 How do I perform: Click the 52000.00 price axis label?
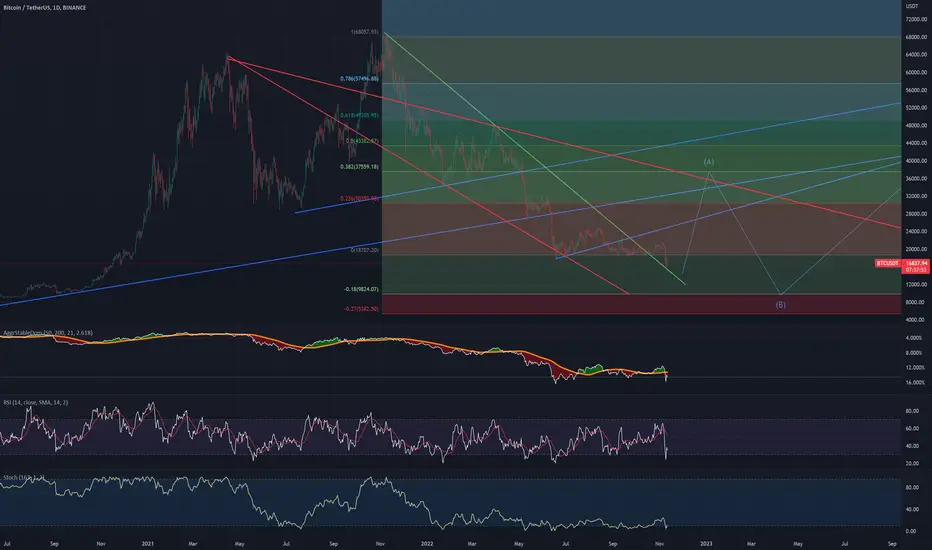pyautogui.click(x=916, y=108)
